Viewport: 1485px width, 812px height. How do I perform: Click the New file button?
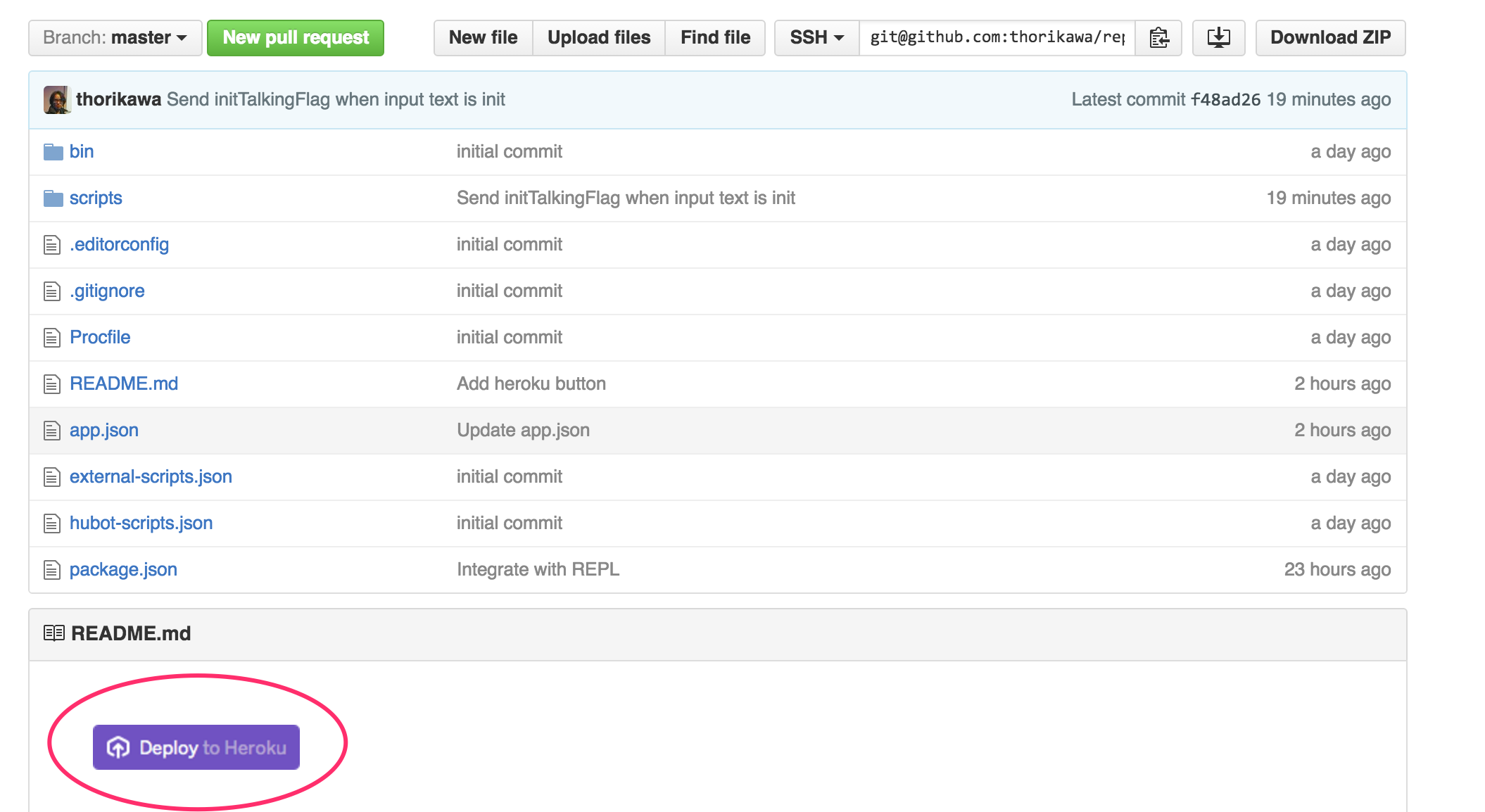[x=484, y=37]
